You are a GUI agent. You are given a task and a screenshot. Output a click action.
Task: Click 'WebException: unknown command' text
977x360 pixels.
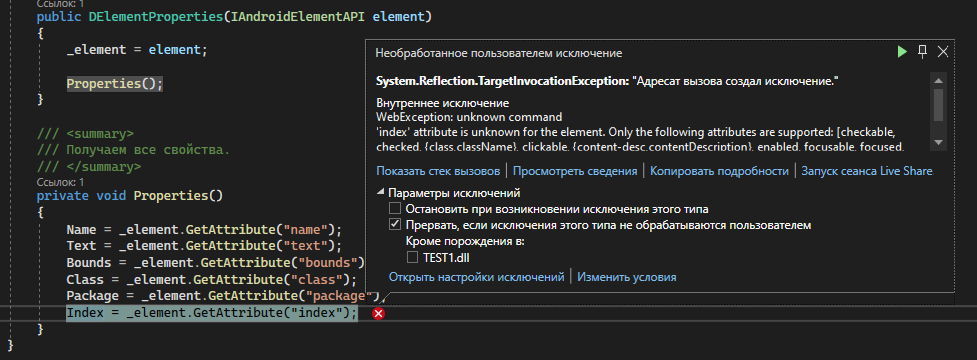pyautogui.click(x=469, y=116)
